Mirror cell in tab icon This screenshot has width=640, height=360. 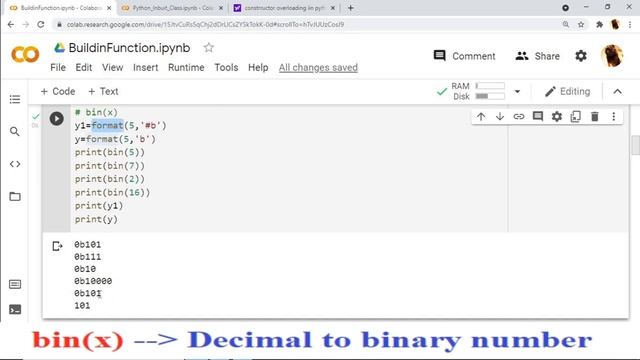576,117
